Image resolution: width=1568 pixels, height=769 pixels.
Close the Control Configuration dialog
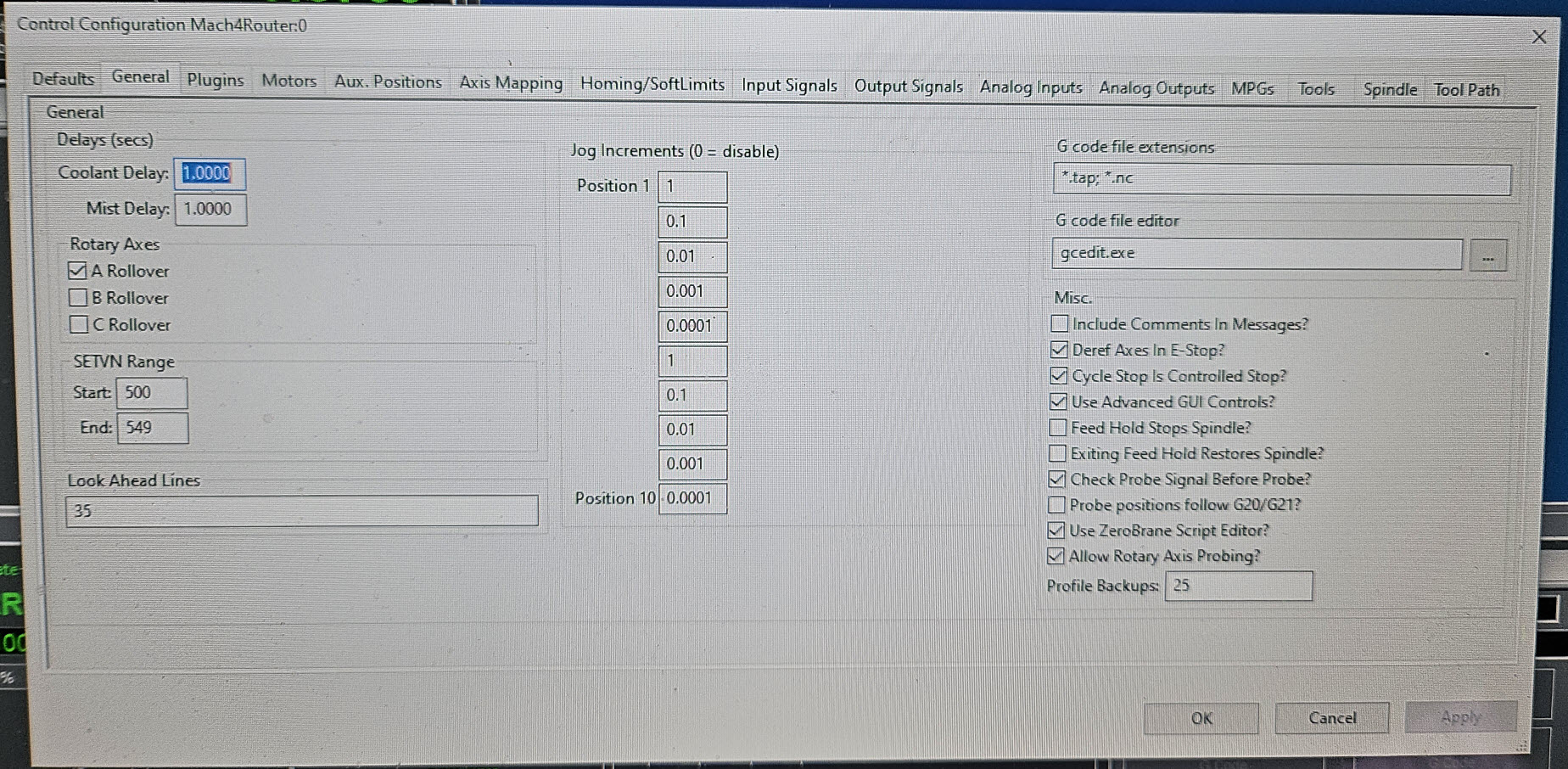1538,37
